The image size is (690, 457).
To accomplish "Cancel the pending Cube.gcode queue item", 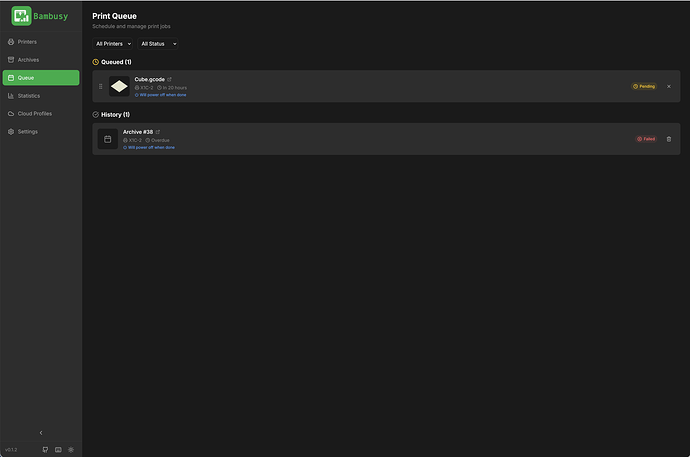I will coord(668,86).
